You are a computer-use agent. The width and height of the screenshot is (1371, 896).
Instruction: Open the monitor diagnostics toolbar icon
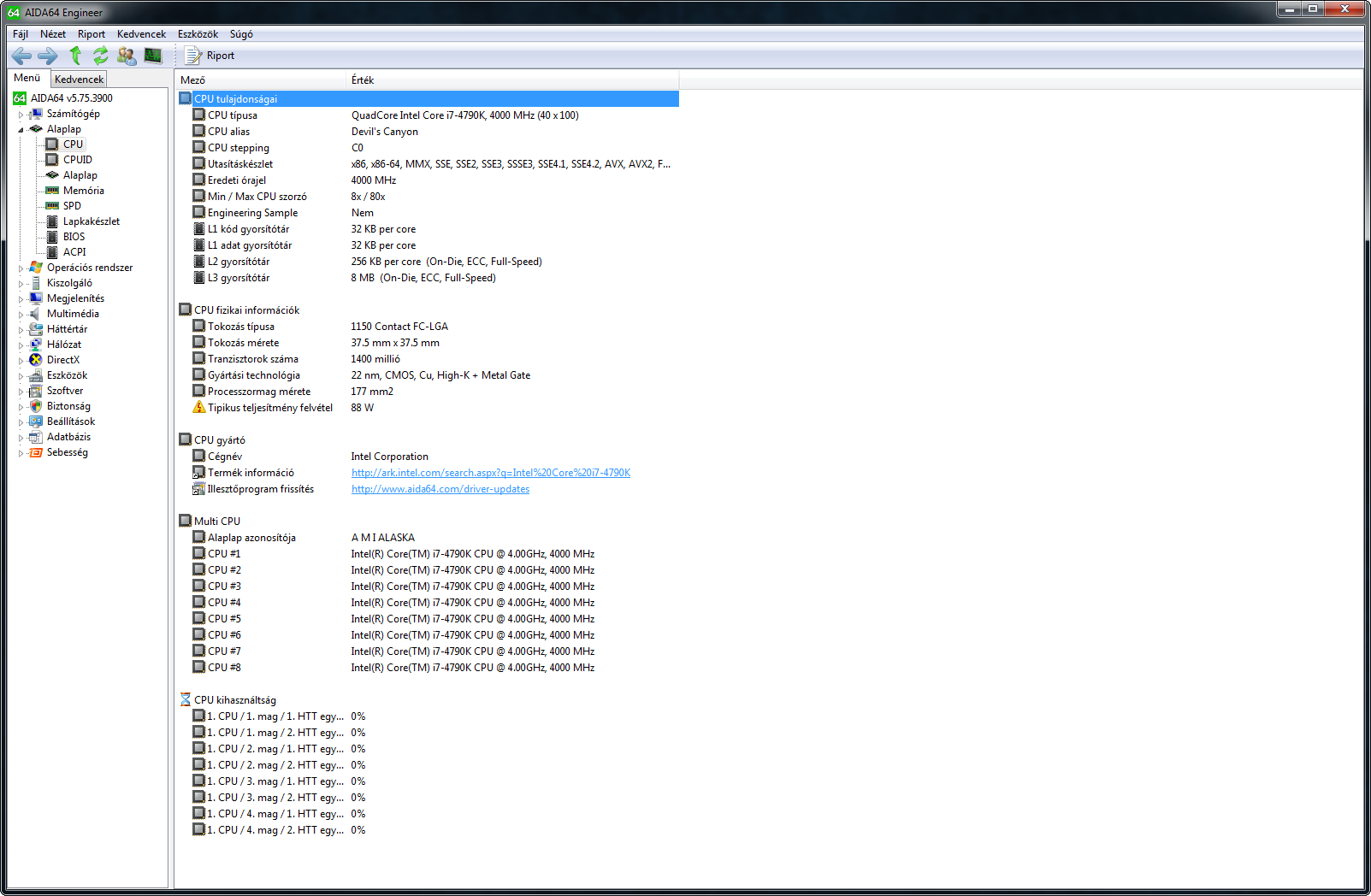[153, 56]
